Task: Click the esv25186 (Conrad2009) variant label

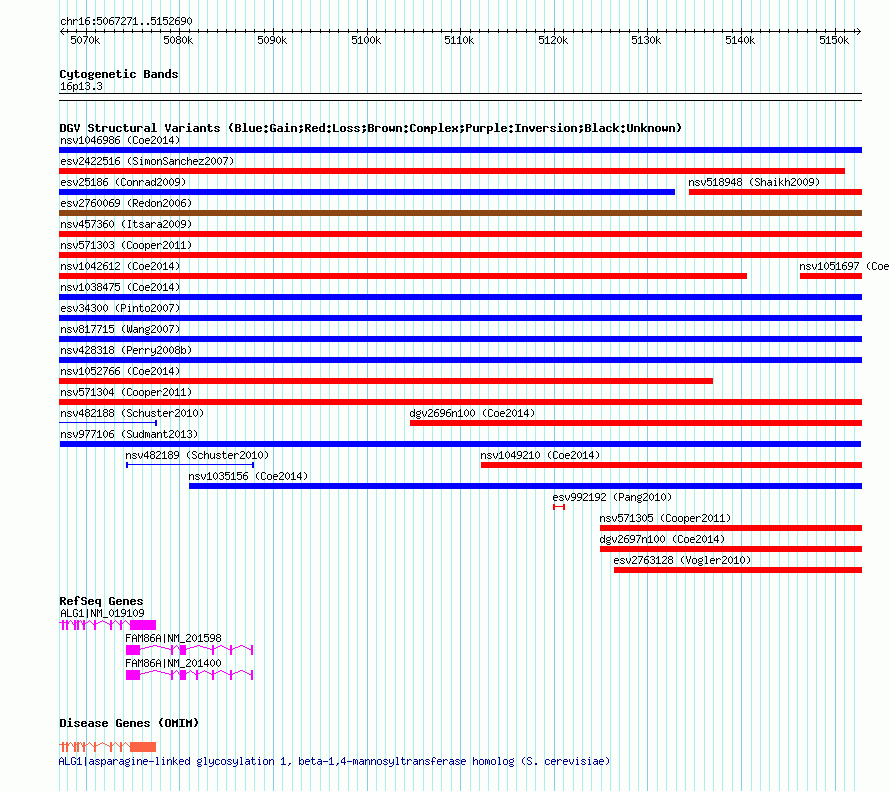Action: (123, 182)
